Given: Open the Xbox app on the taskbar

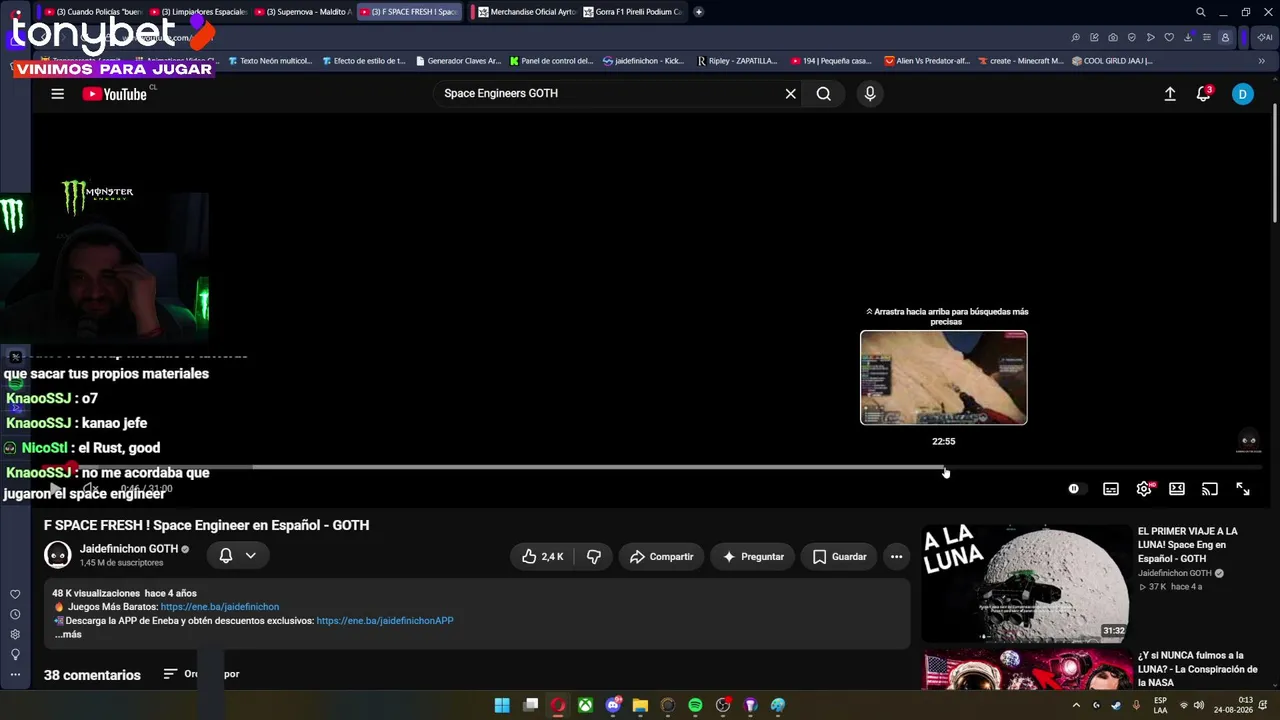Looking at the screenshot, I should coord(585,705).
